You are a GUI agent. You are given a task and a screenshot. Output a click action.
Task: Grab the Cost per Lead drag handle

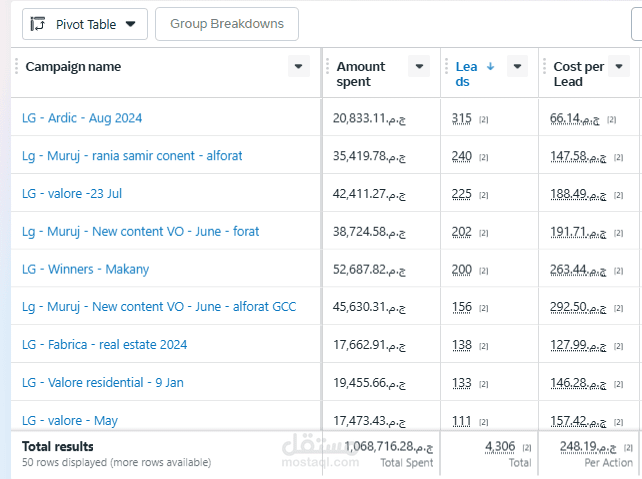click(544, 66)
